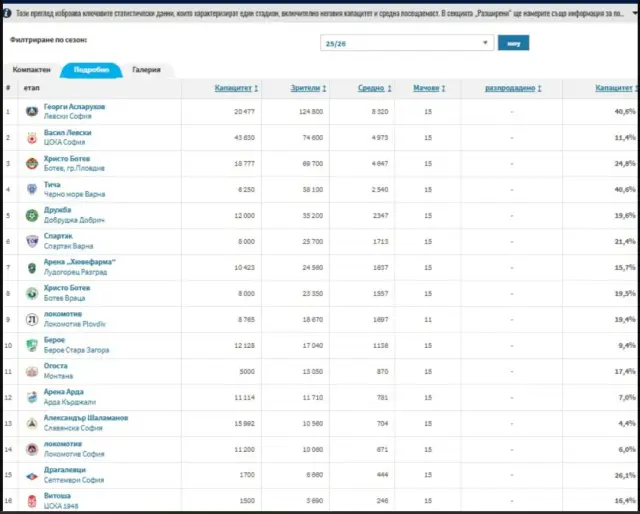Open the Арена „Хювефарма" stadium link
The width and height of the screenshot is (640, 514).
[x=80, y=262]
